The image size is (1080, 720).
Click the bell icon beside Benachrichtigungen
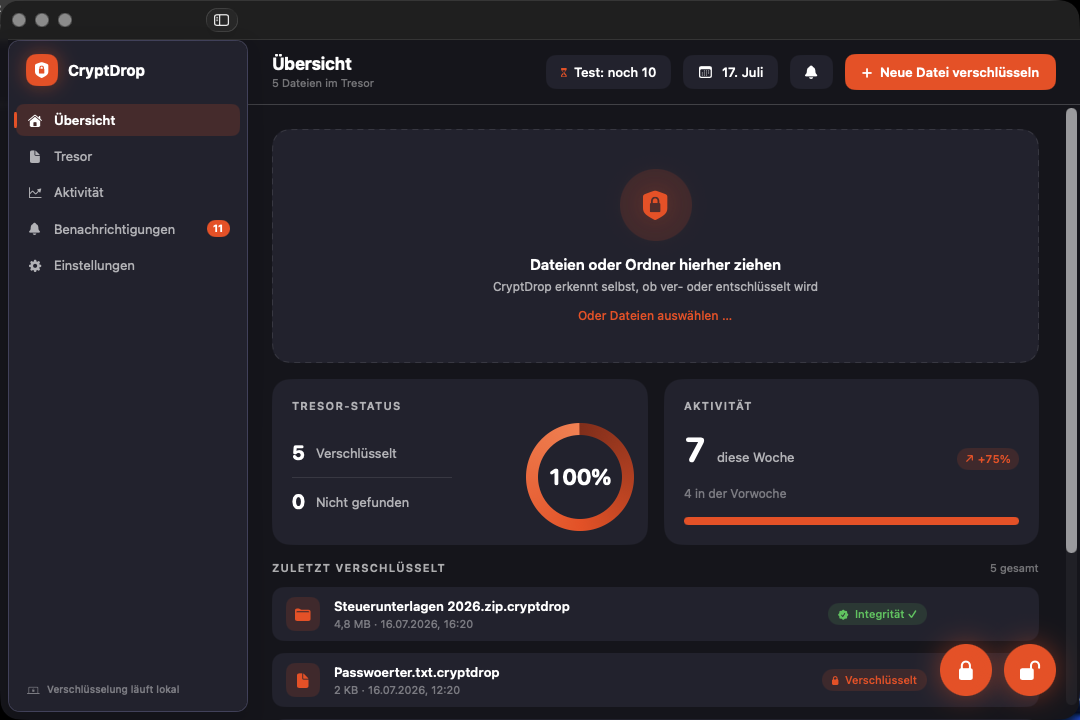[35, 229]
